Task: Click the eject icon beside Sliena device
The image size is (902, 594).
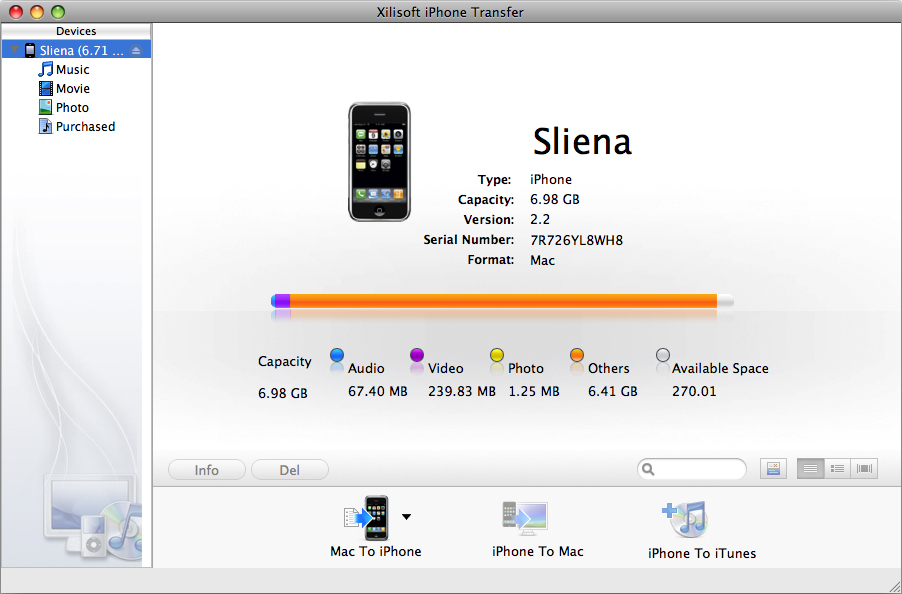Action: click(x=137, y=50)
